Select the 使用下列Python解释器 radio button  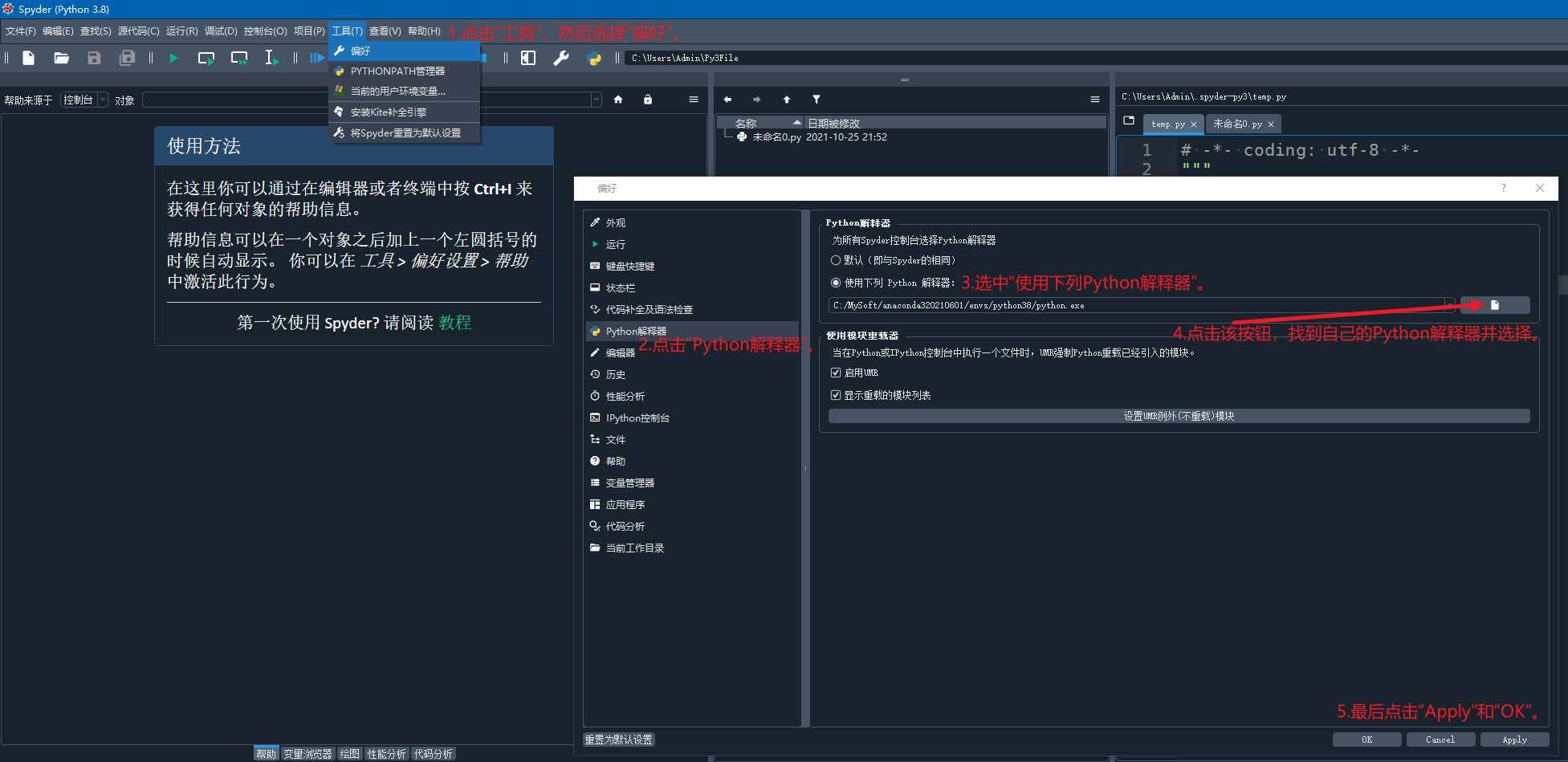(835, 283)
